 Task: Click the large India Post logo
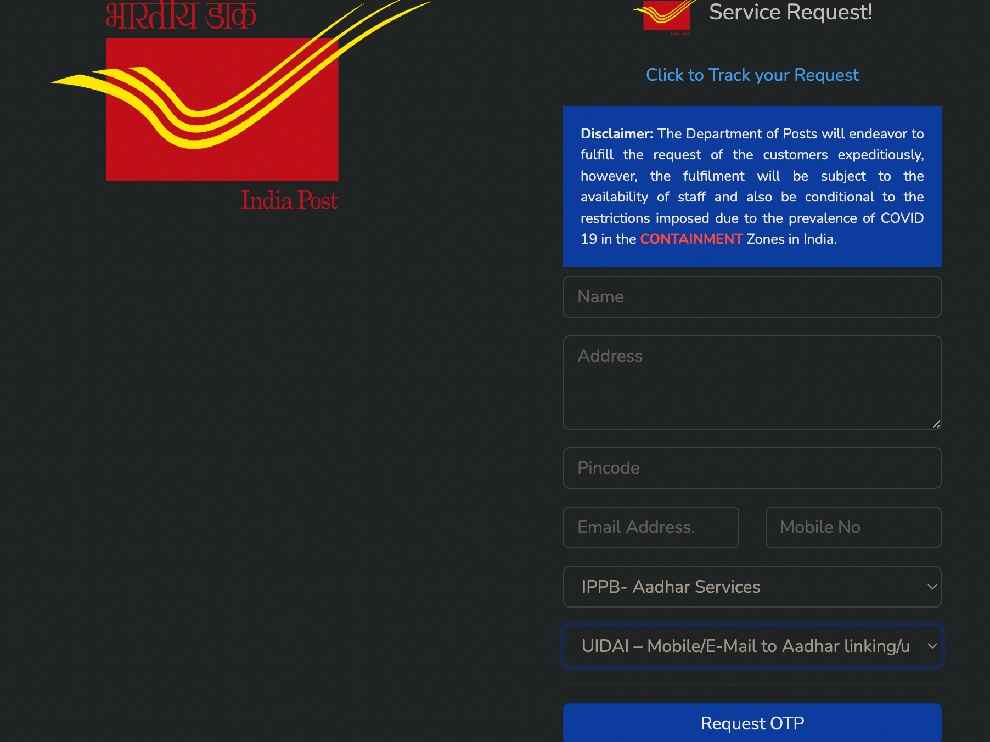click(240, 104)
